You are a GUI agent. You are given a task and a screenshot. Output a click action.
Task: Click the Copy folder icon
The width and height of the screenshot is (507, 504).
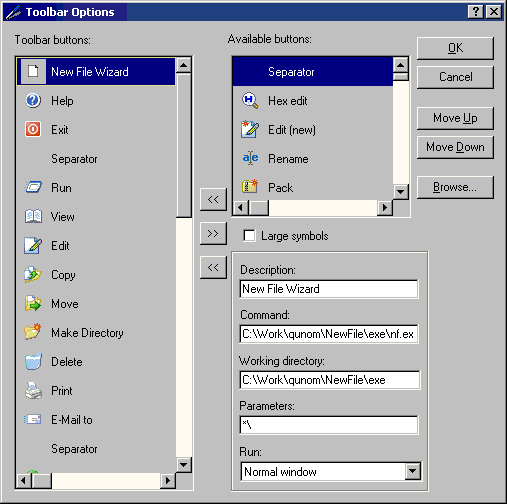[33, 274]
